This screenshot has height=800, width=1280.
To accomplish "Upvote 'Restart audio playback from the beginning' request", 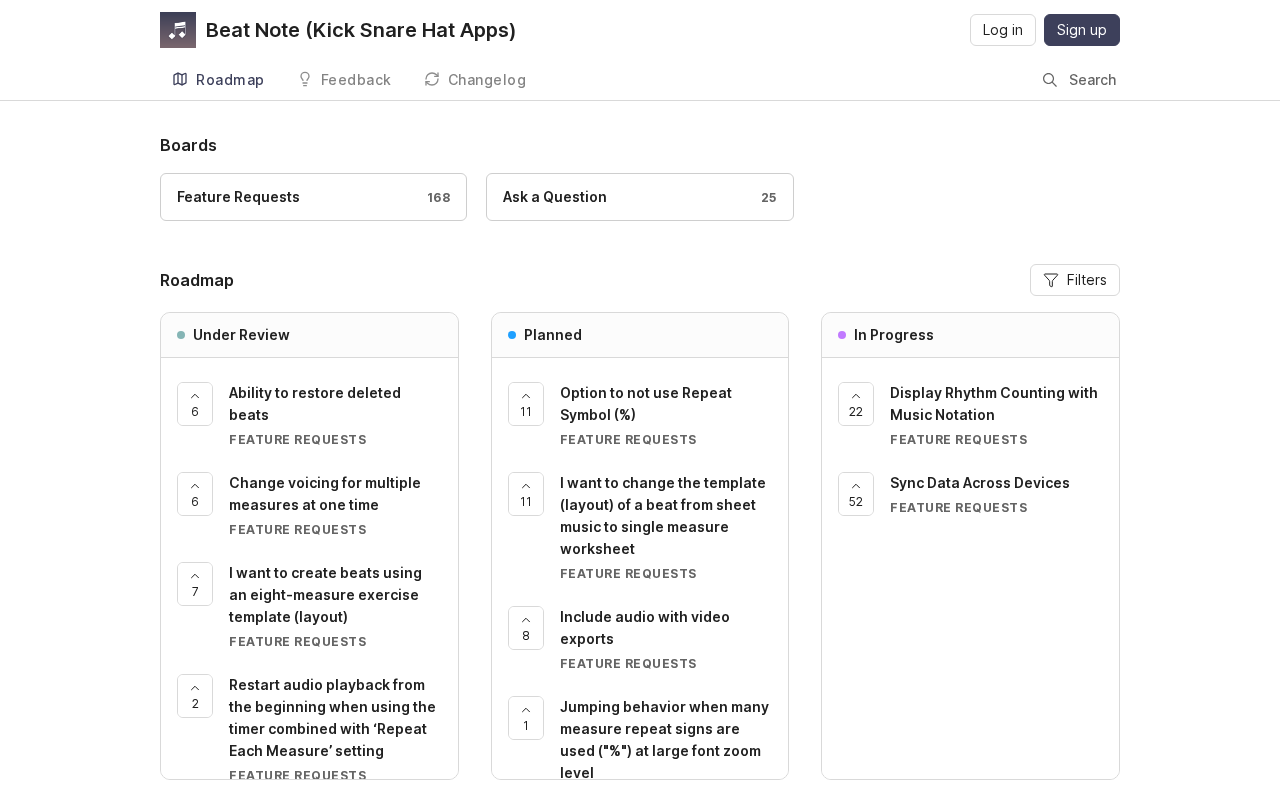I will pos(195,696).
